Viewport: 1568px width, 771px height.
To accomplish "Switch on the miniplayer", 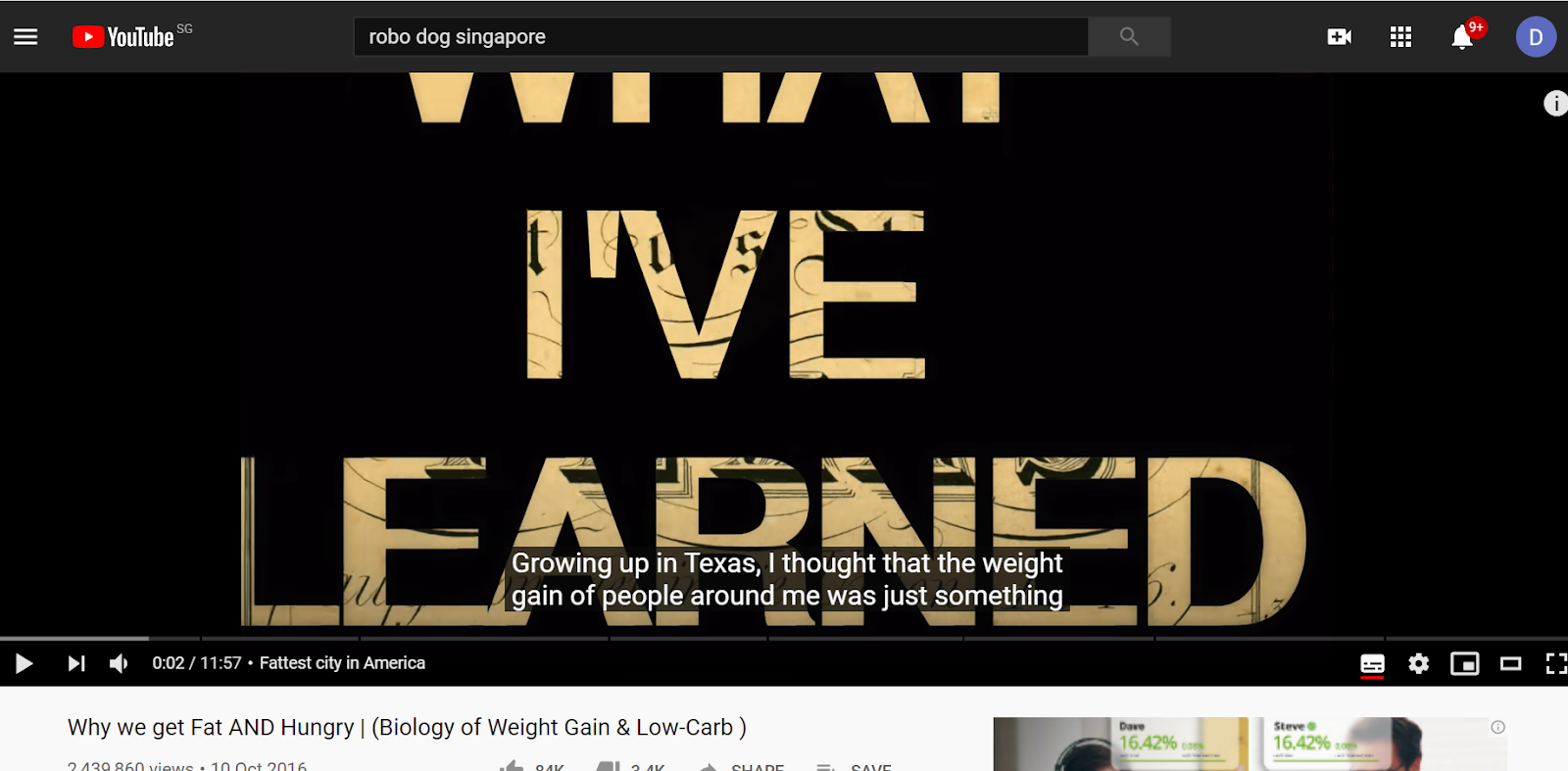I will [1464, 664].
